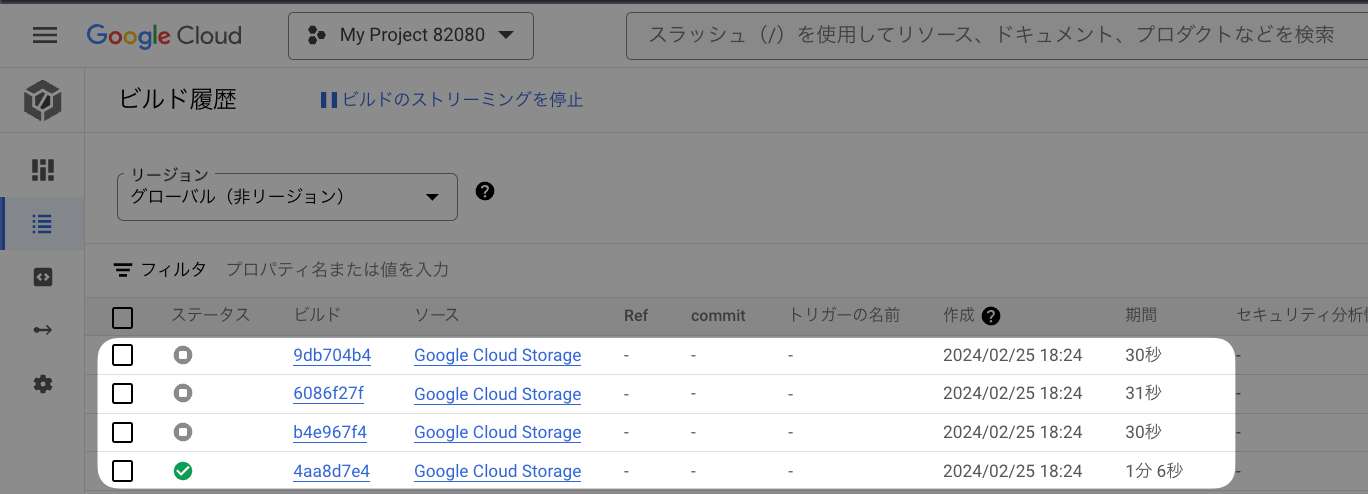
Task: Open the Triggers arrow icon in sidebar
Action: (x=42, y=331)
